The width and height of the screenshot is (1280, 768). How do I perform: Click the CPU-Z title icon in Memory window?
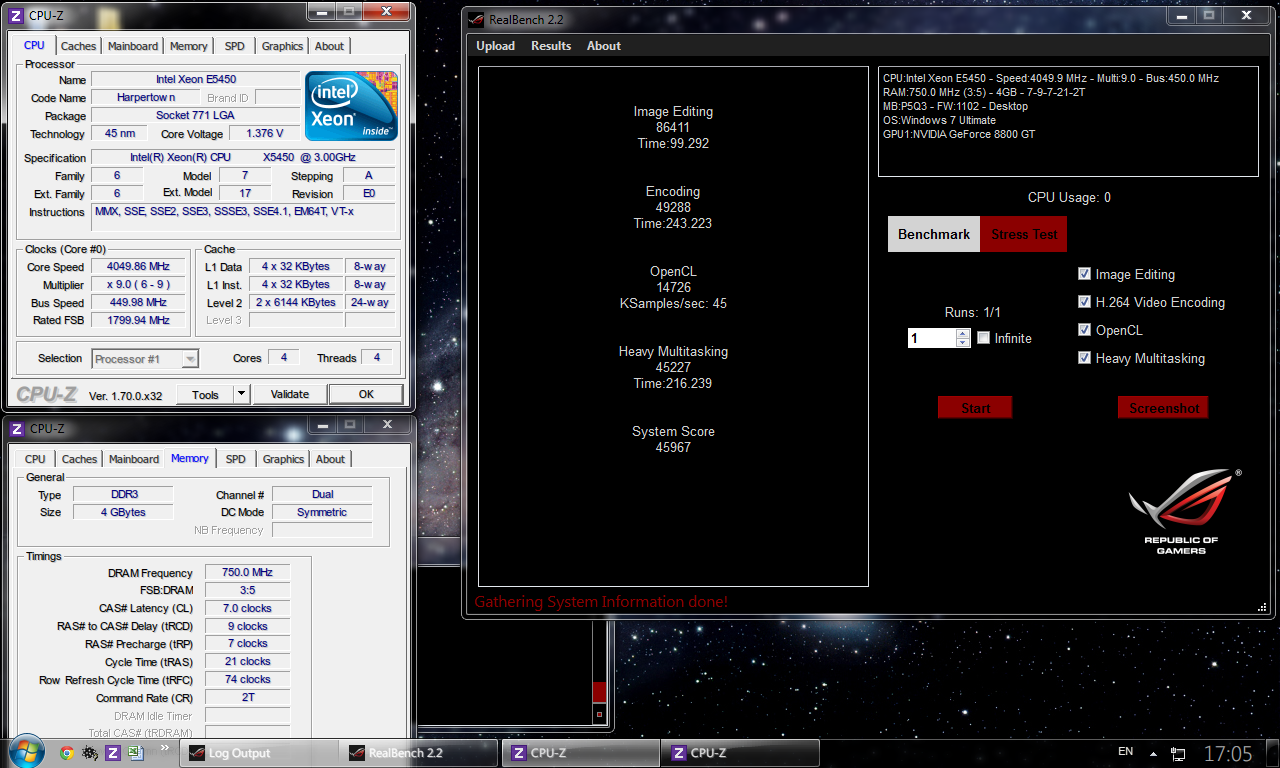[x=17, y=428]
